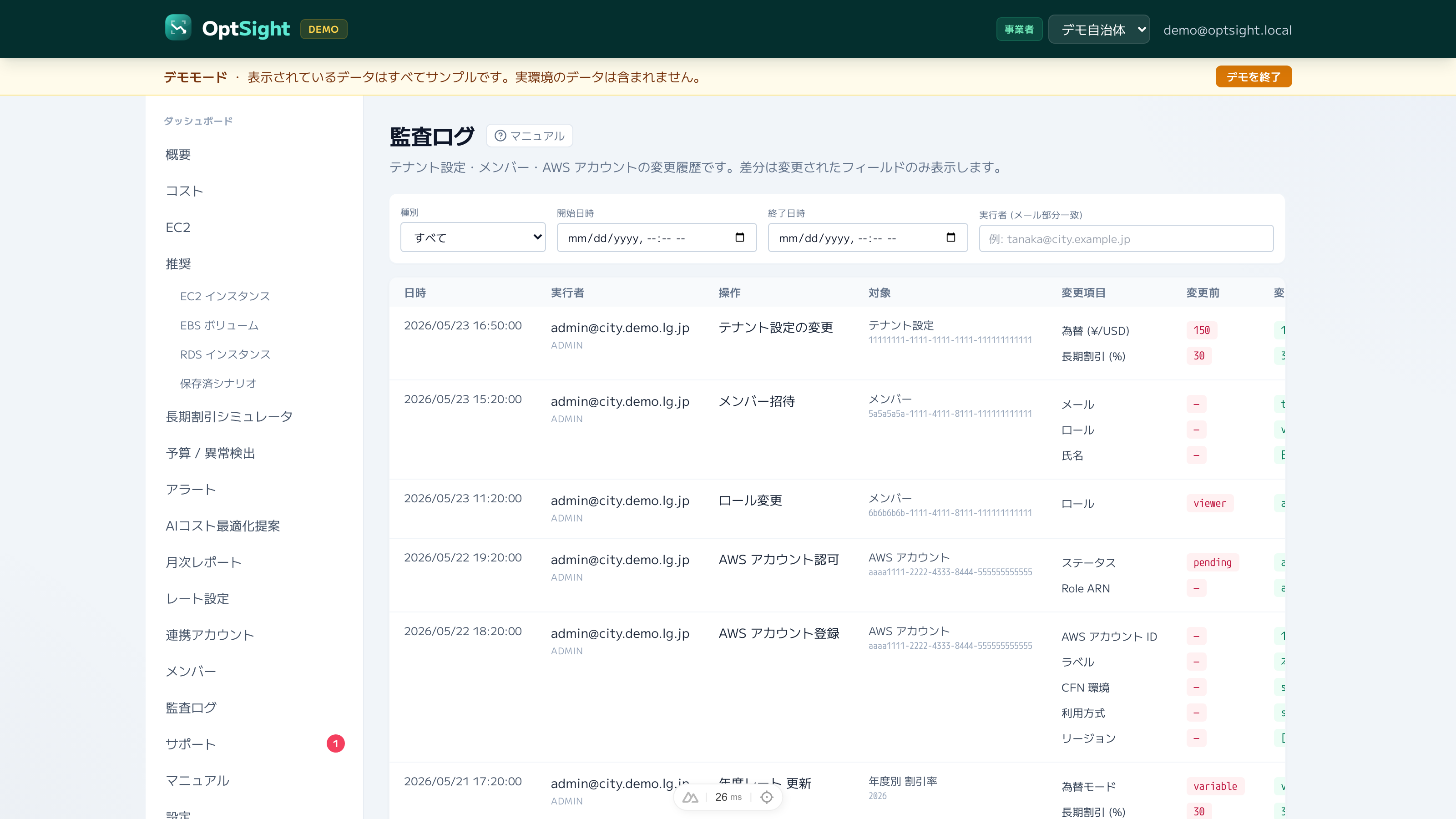Focus the 終了日時 datetime field
The width and height of the screenshot is (1456, 819).
(x=868, y=238)
